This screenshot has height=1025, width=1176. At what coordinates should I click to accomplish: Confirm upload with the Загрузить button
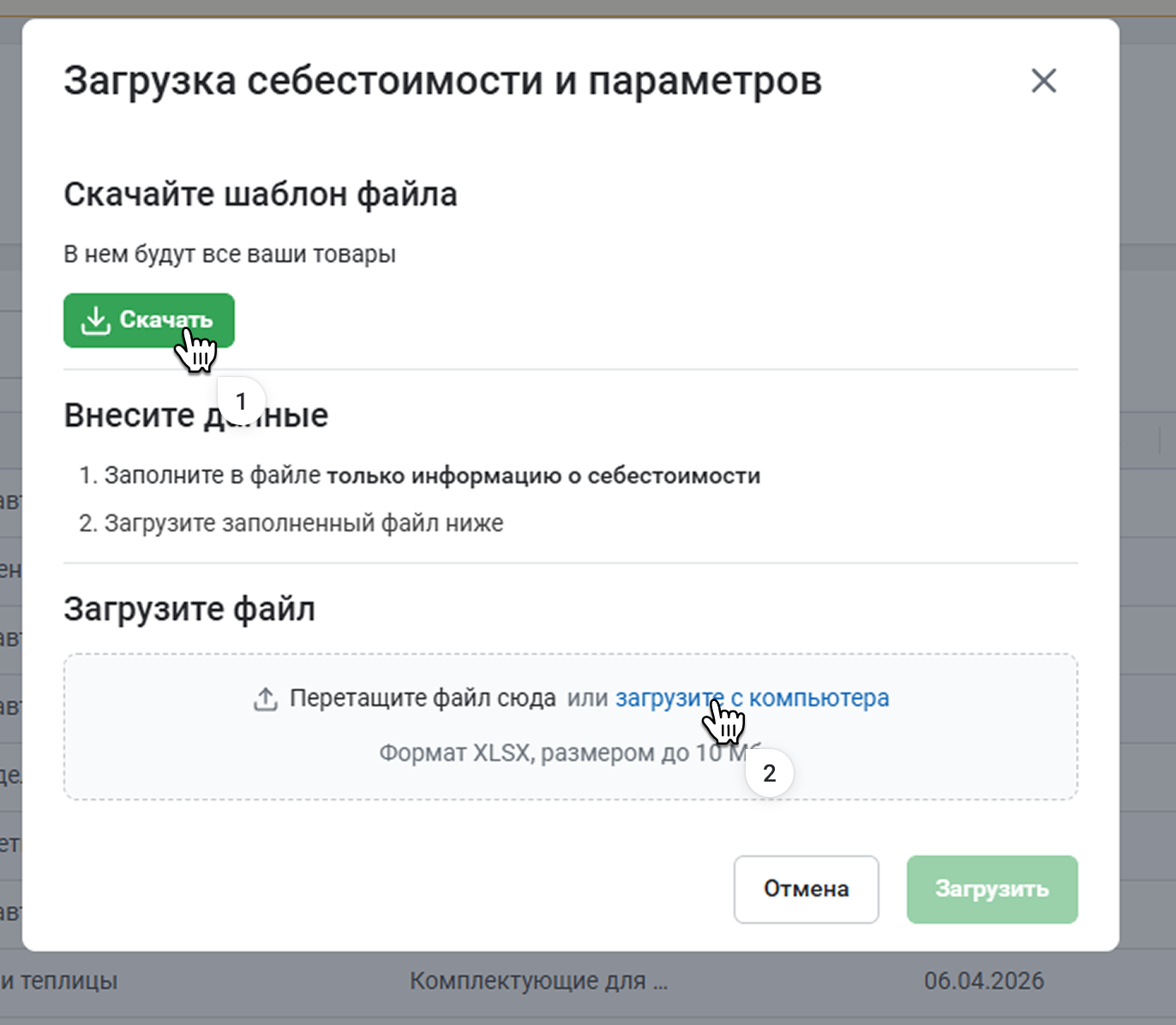coord(992,890)
